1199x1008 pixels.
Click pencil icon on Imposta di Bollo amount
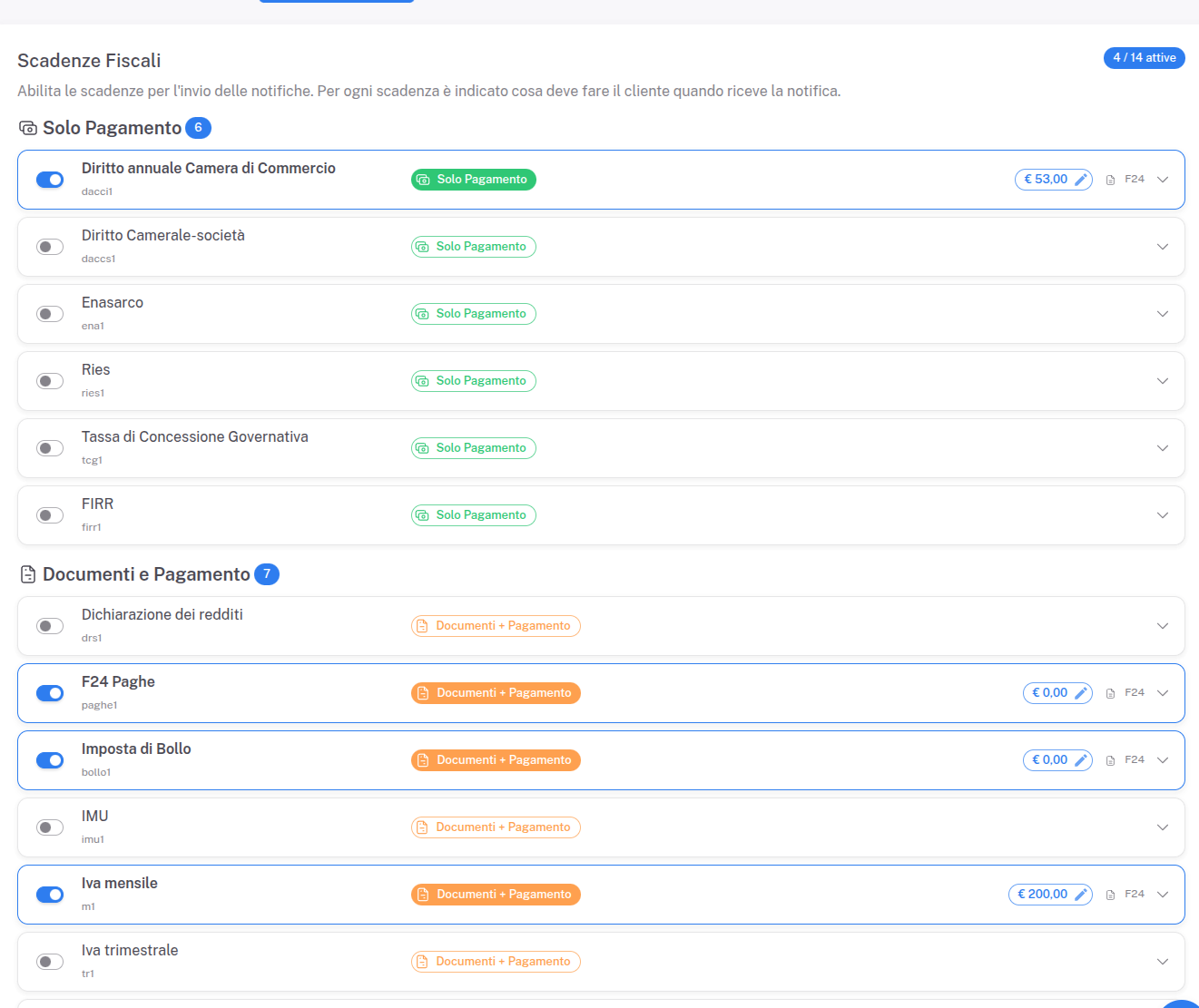click(x=1081, y=759)
